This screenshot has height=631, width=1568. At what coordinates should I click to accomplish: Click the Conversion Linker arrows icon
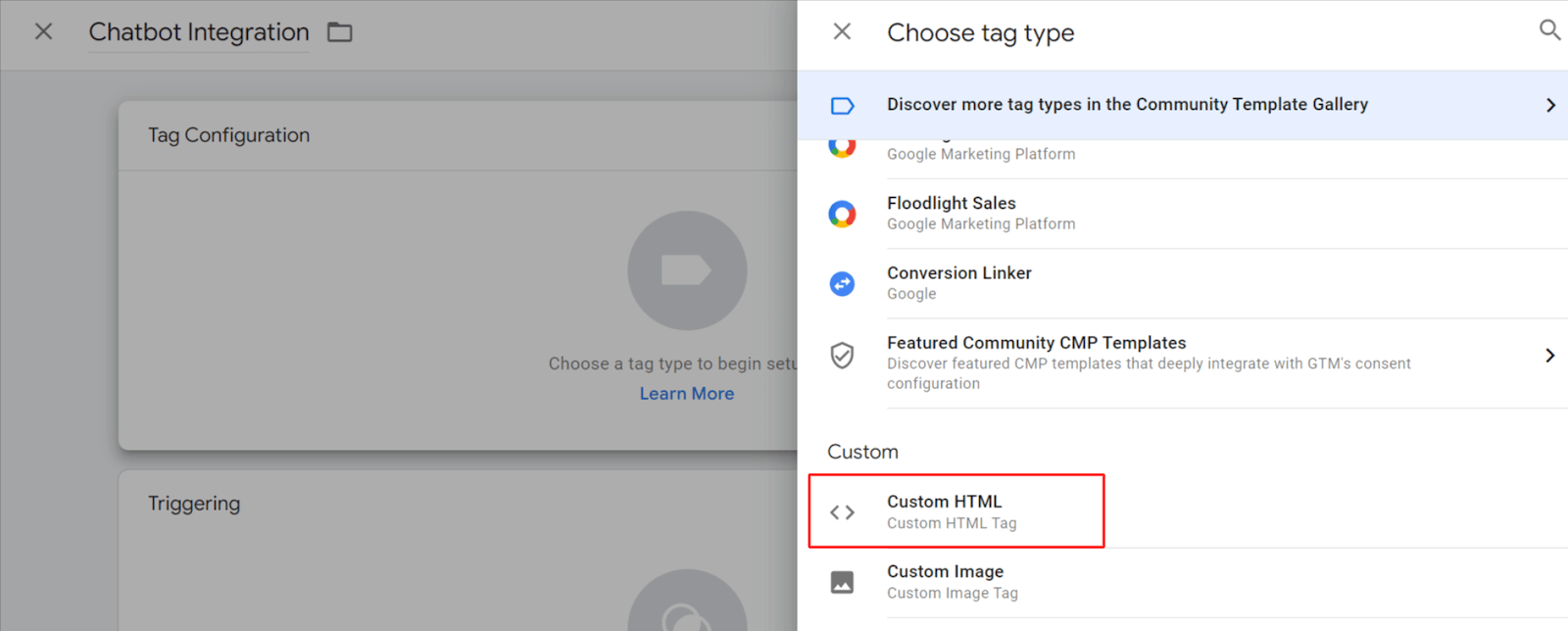coord(842,284)
